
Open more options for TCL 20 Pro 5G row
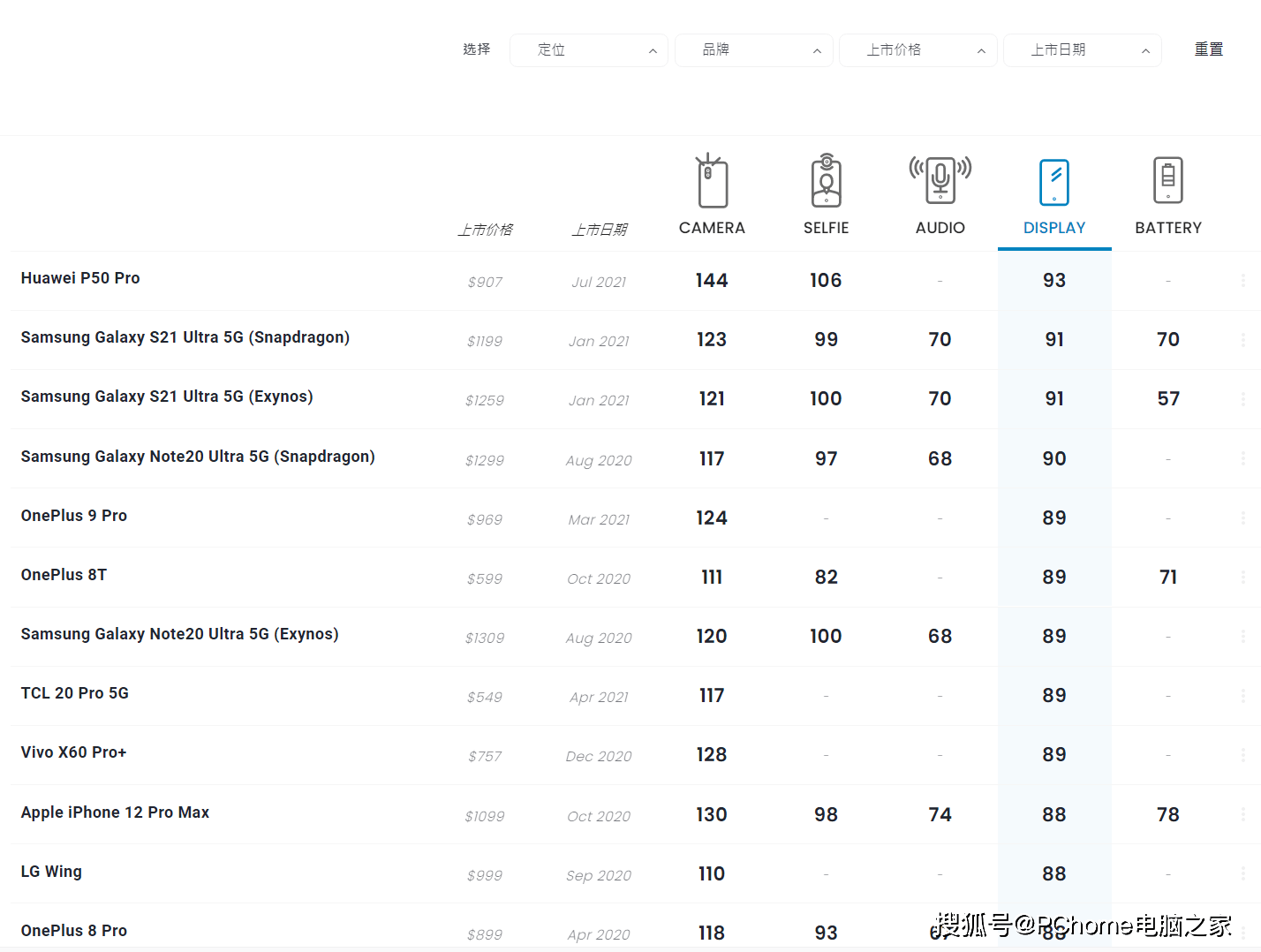coord(1242,695)
